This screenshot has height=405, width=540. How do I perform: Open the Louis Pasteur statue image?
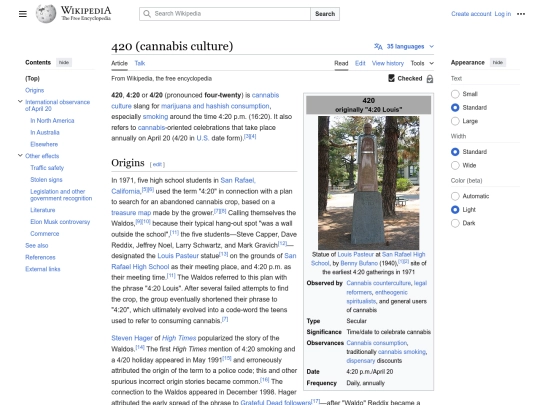pyautogui.click(x=368, y=183)
